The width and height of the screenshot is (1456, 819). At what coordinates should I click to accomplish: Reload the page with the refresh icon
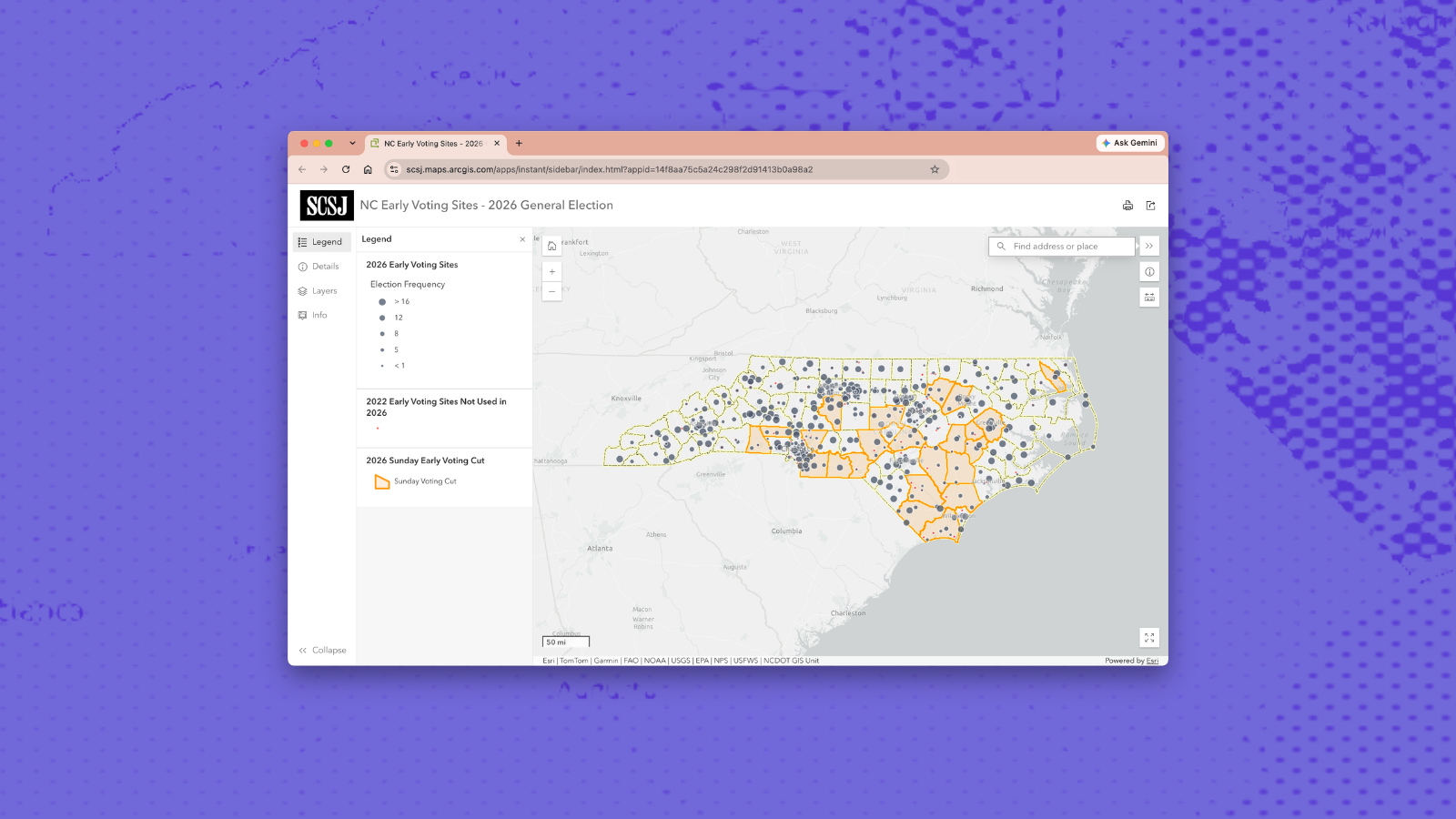[x=346, y=169]
